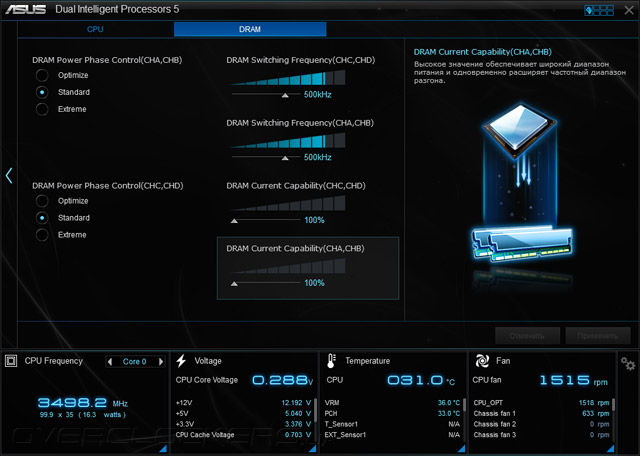Click the Core 0 selector label
640x456 pixels.
coord(134,362)
